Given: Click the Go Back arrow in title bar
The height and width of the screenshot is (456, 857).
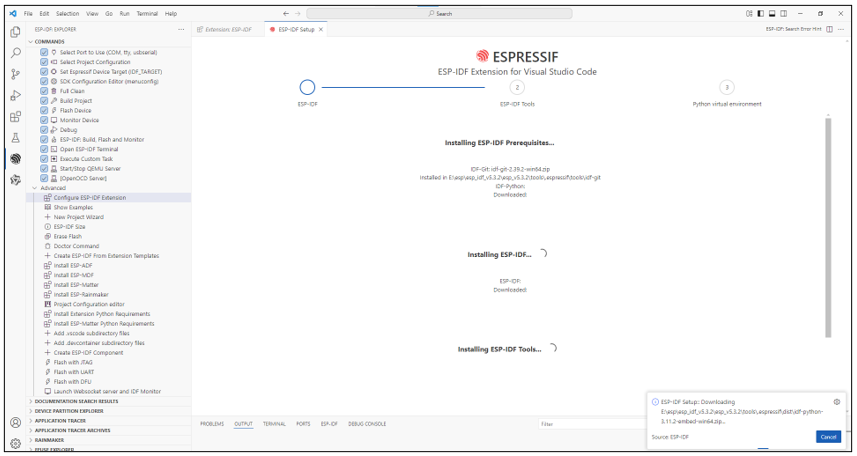Looking at the screenshot, I should click(286, 14).
